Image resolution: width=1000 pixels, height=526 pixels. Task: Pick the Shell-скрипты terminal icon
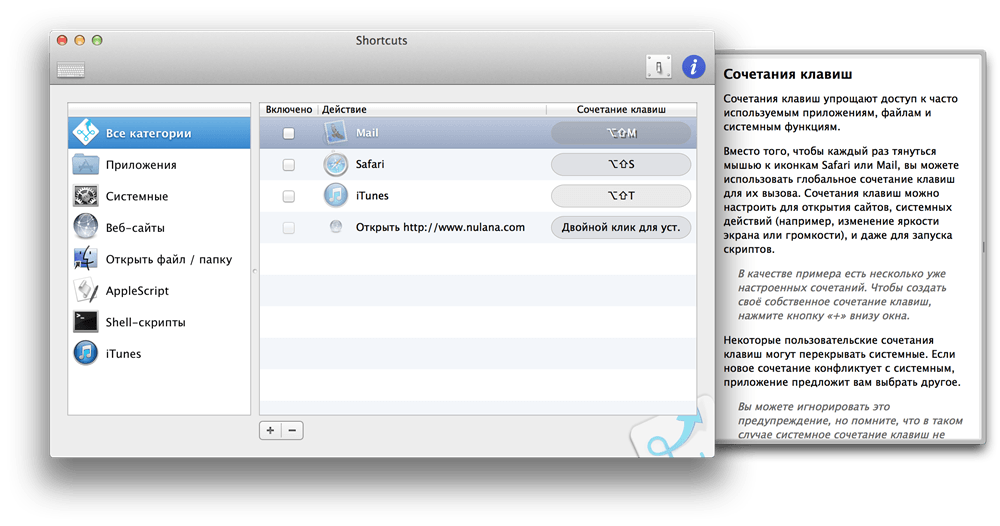[x=85, y=321]
